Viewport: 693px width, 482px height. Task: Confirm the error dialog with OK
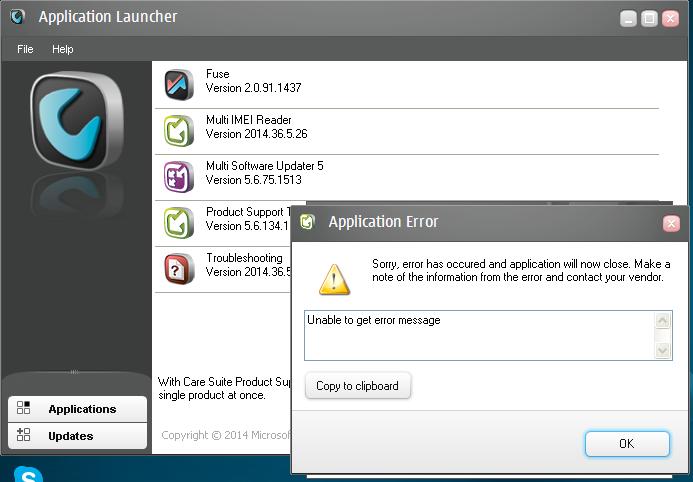pyautogui.click(x=627, y=444)
